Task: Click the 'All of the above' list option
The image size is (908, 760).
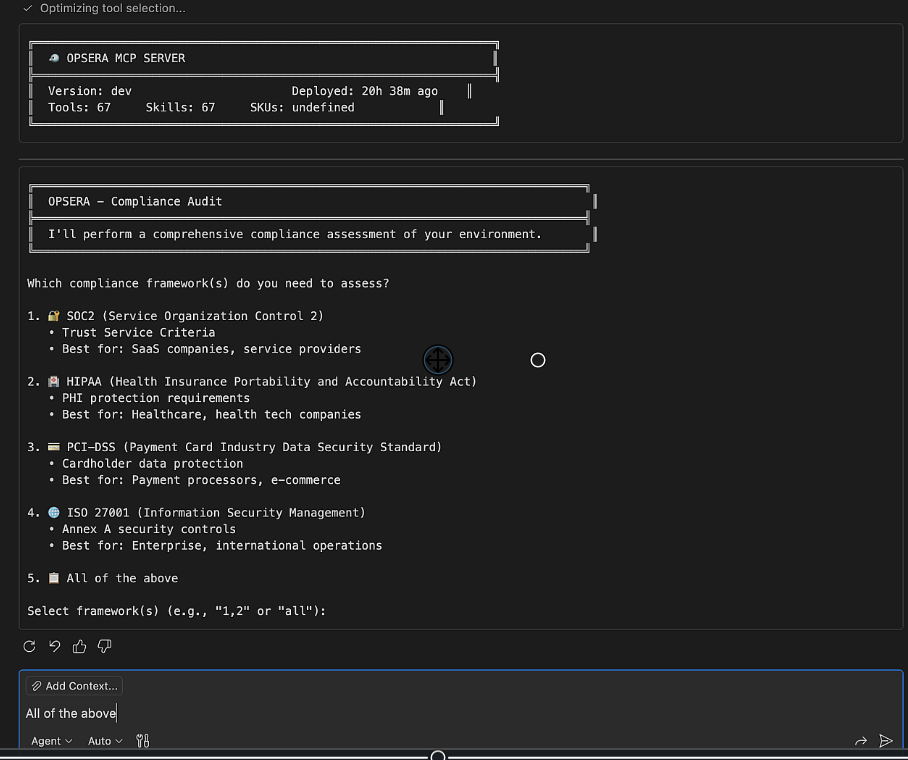Action: click(121, 578)
